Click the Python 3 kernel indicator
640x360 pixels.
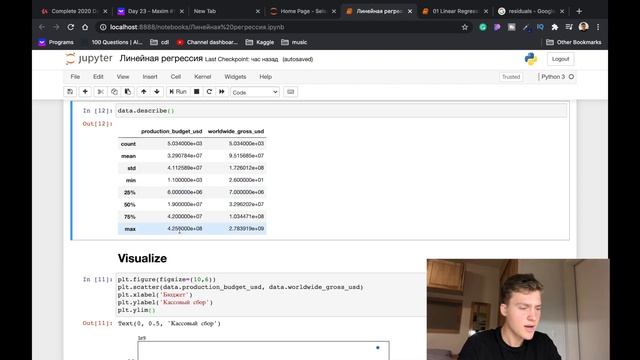[556, 77]
